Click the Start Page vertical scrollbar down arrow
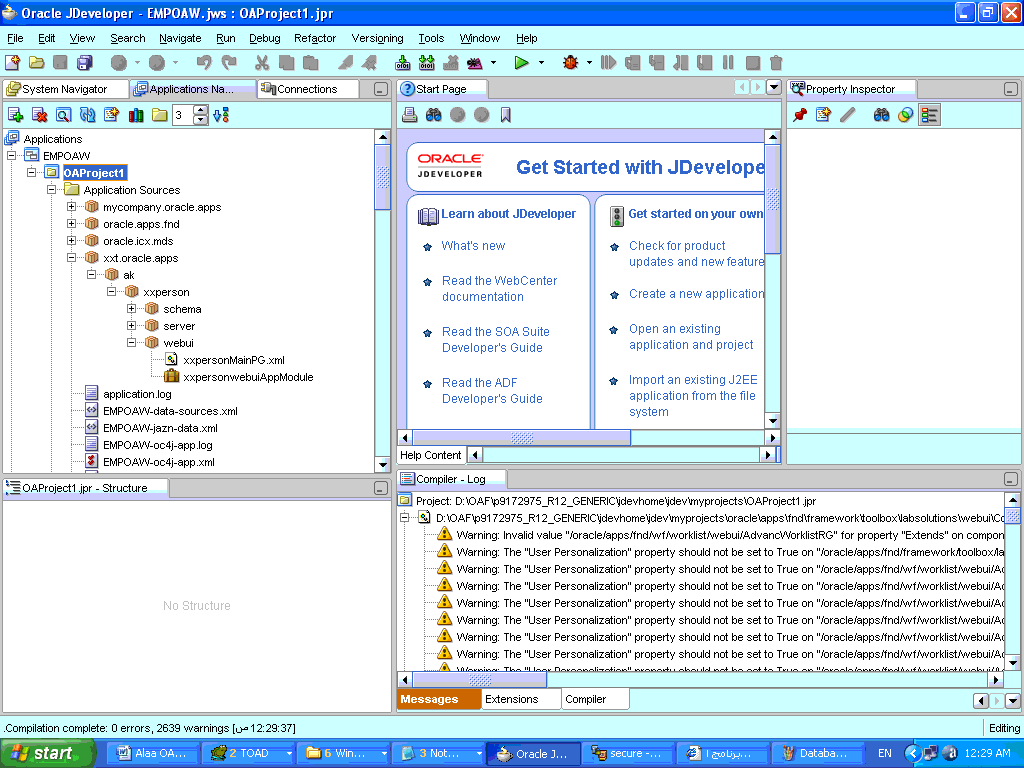This screenshot has width=1024, height=768. coord(773,421)
